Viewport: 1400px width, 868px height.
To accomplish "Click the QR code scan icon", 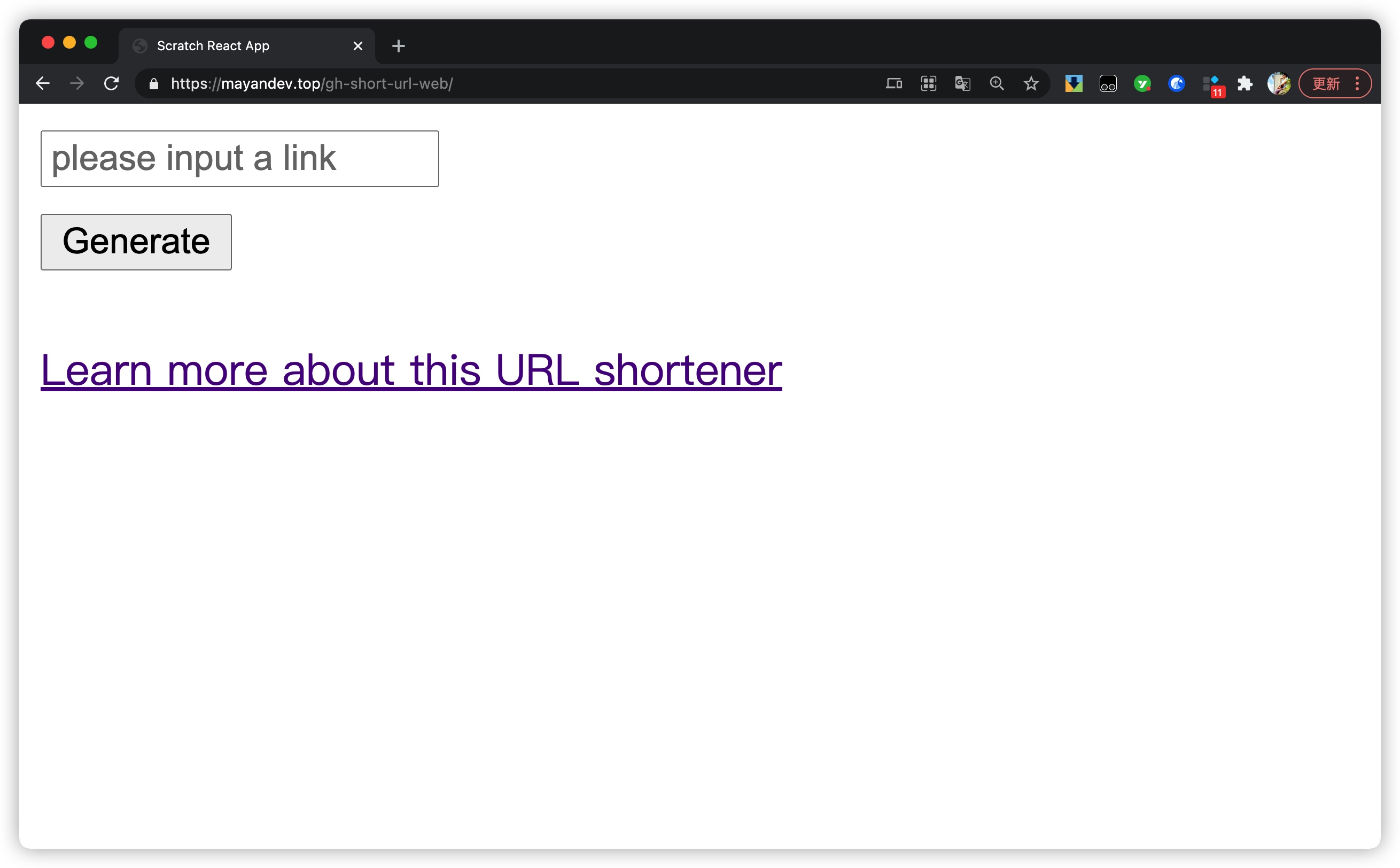I will [928, 84].
